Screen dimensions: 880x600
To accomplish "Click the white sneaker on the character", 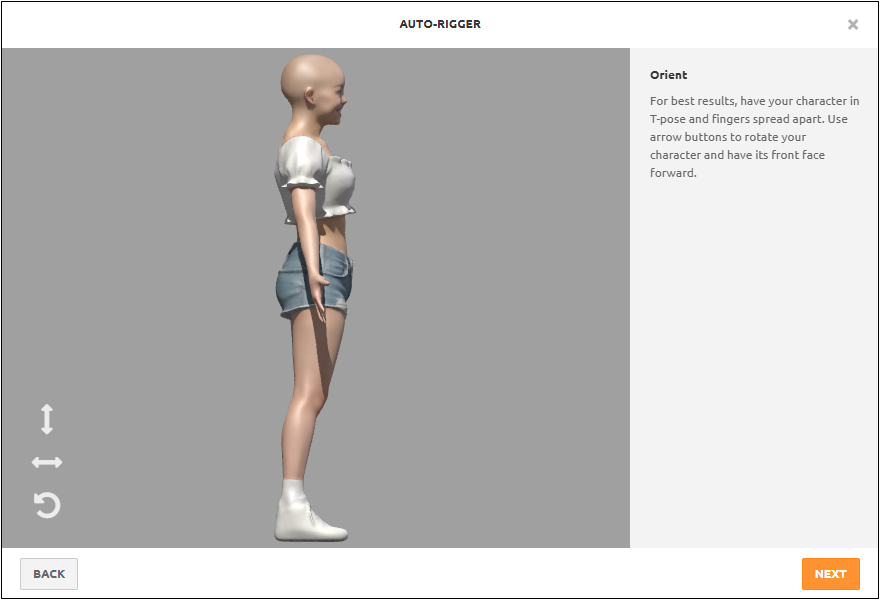I will click(312, 523).
